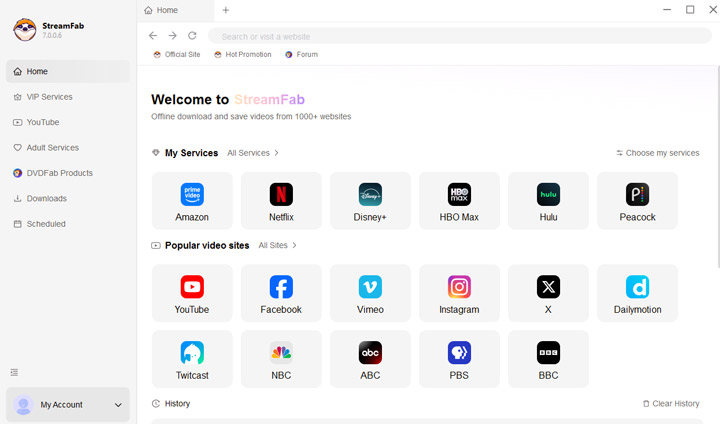Open the ABC site tile
This screenshot has width=720, height=424.
pyautogui.click(x=370, y=359)
